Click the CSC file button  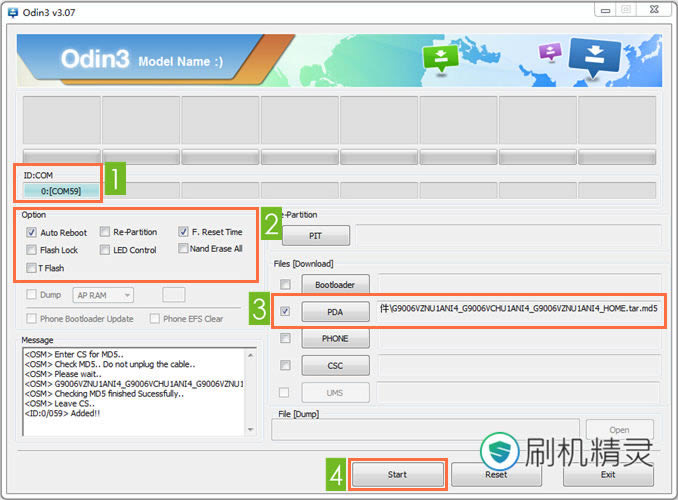(x=335, y=366)
